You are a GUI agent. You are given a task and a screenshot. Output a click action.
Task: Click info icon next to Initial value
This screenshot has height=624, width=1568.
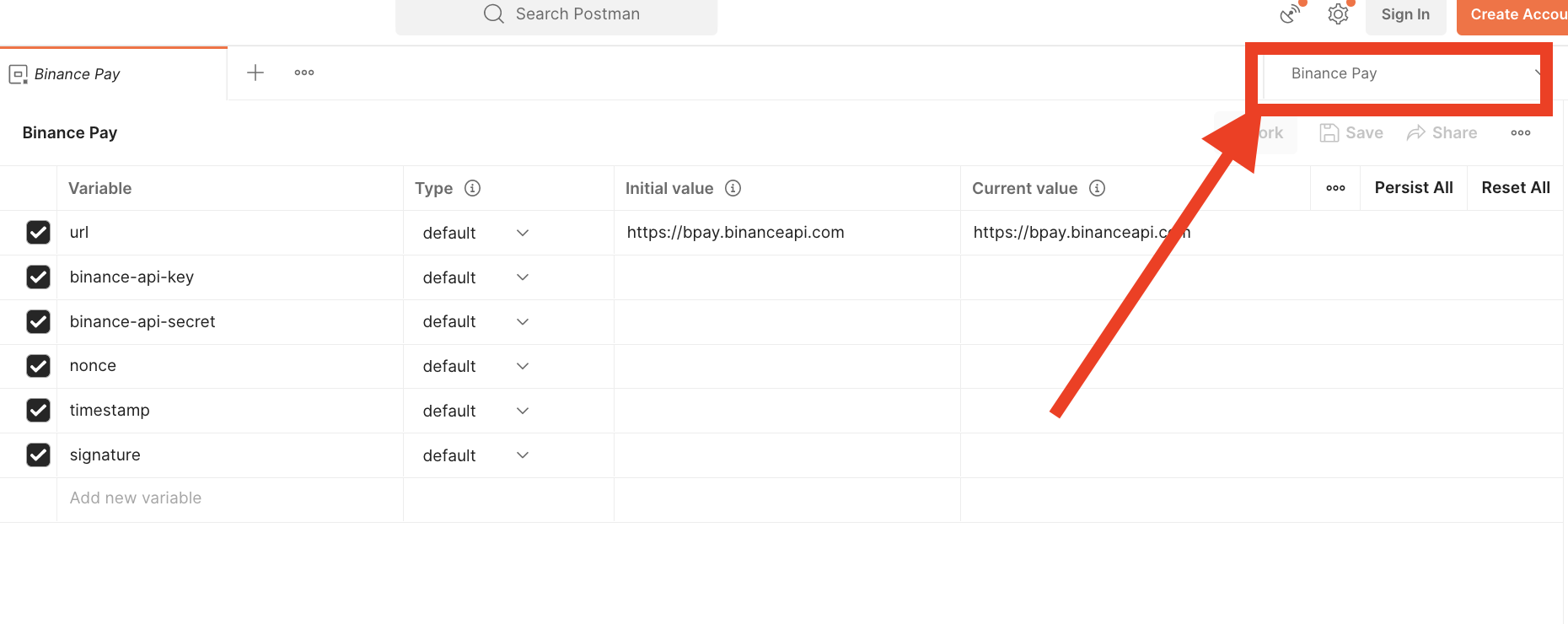point(733,188)
